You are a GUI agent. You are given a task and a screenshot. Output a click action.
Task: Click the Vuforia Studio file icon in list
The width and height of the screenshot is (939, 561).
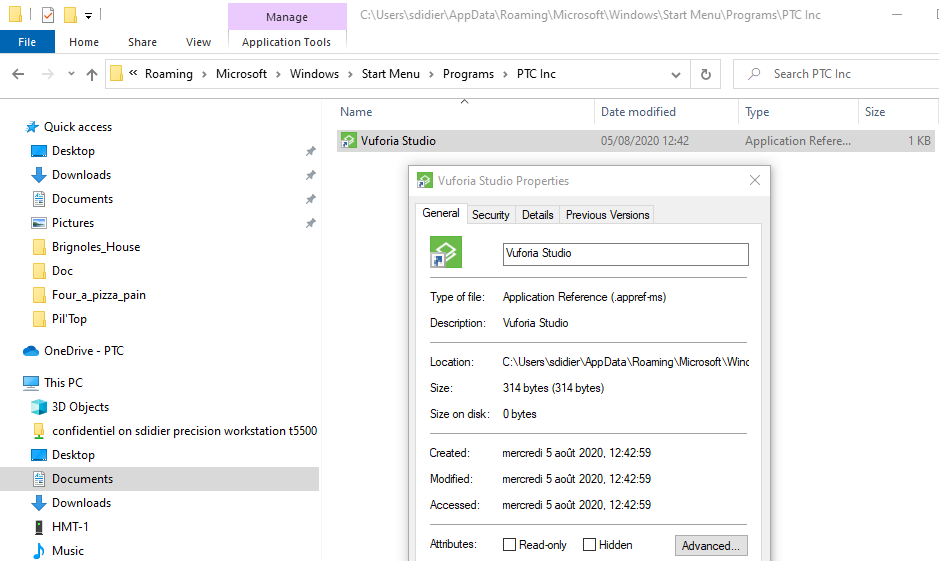click(349, 141)
